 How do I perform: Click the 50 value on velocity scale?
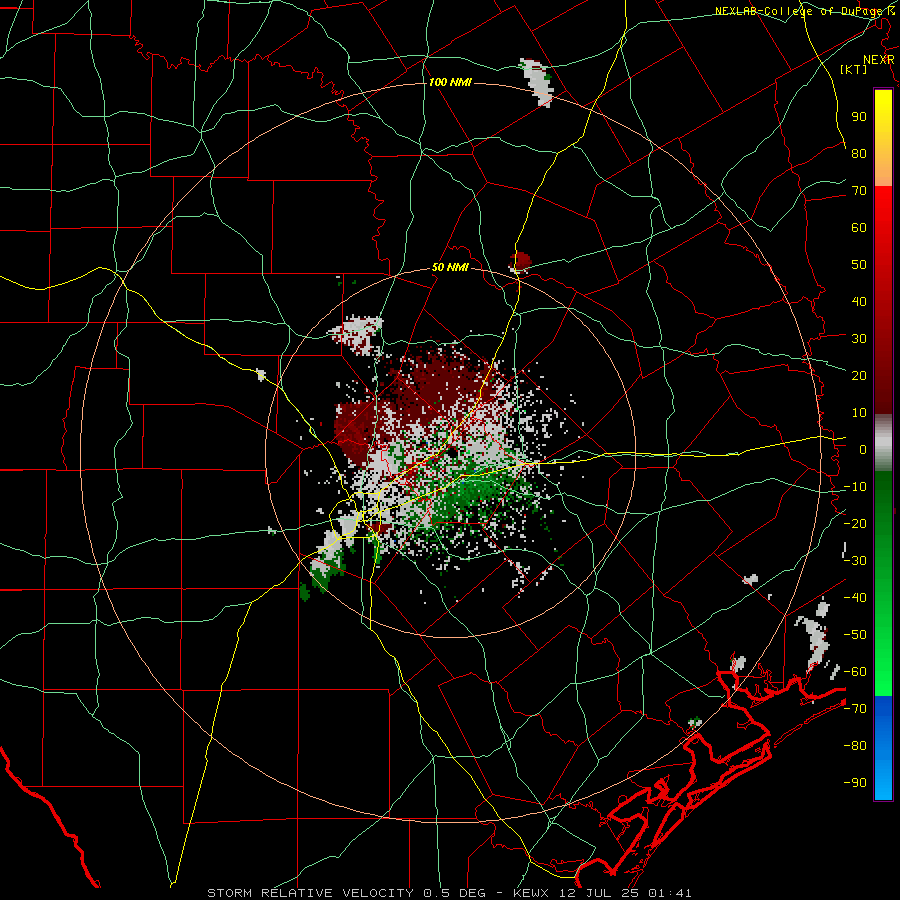coord(859,265)
